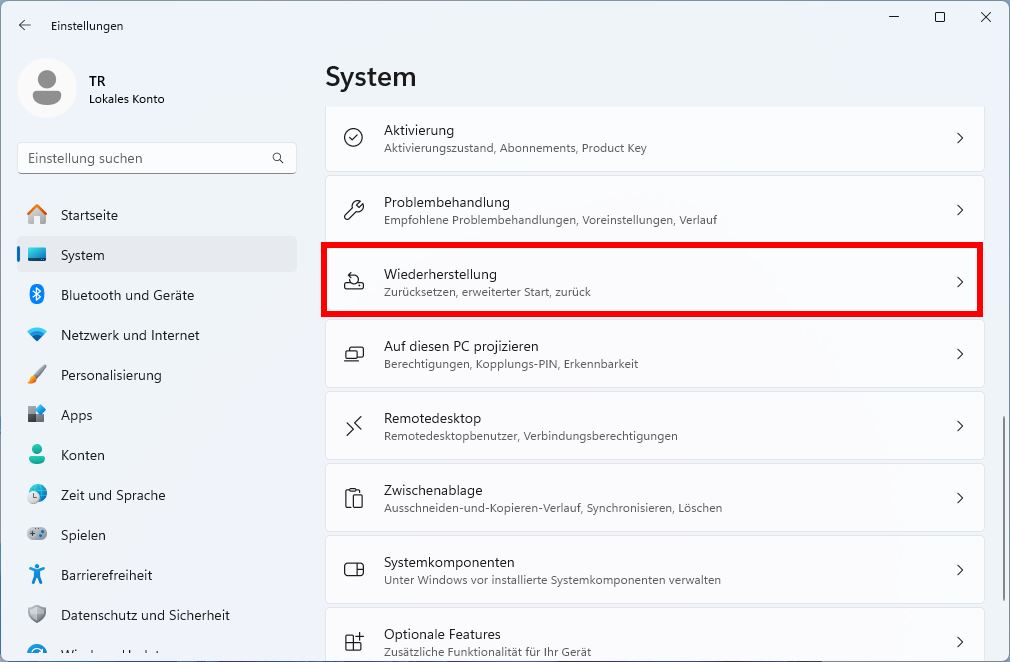Select the Remotedesktop icon

tap(353, 426)
